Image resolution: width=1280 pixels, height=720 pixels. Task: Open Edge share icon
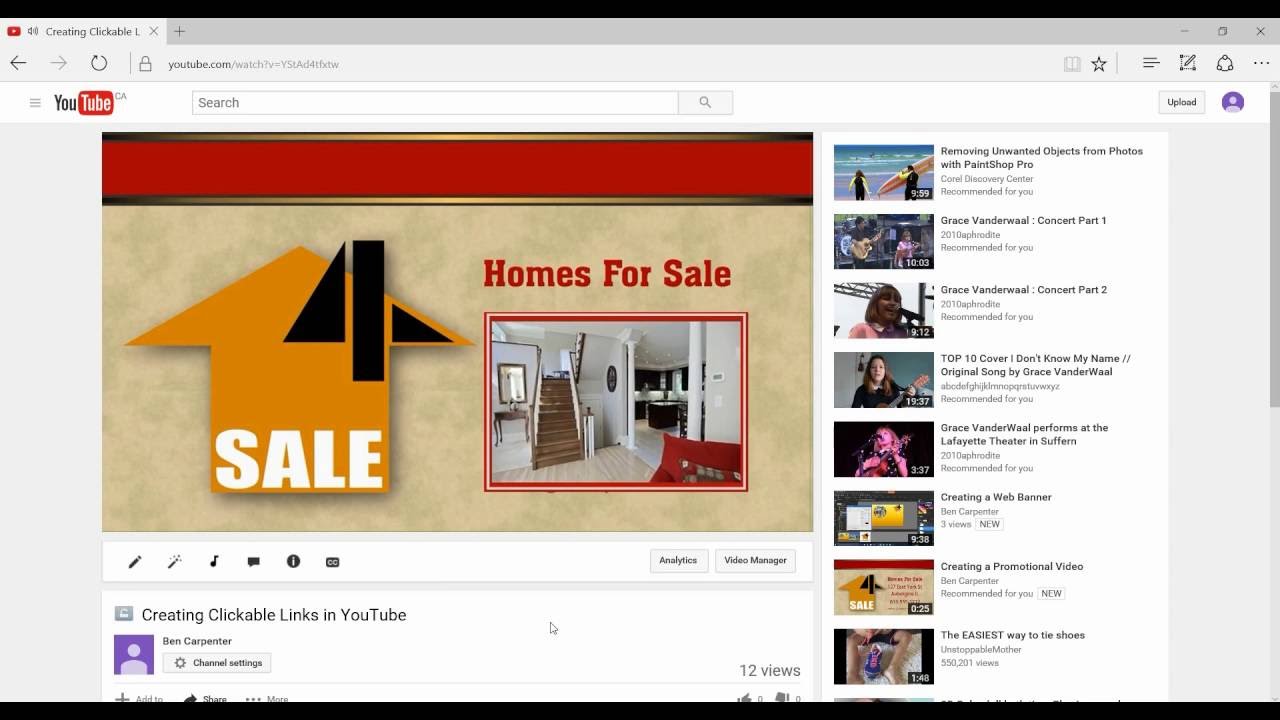click(x=1225, y=63)
